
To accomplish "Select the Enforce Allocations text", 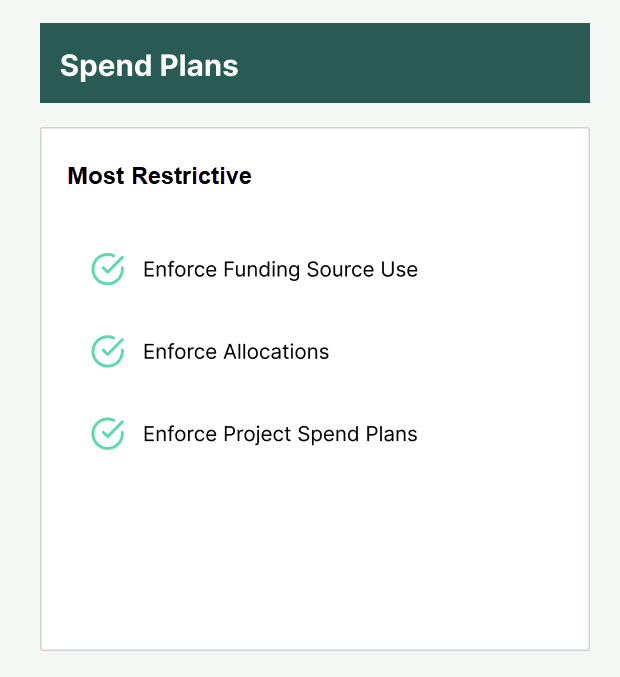I will tap(236, 351).
